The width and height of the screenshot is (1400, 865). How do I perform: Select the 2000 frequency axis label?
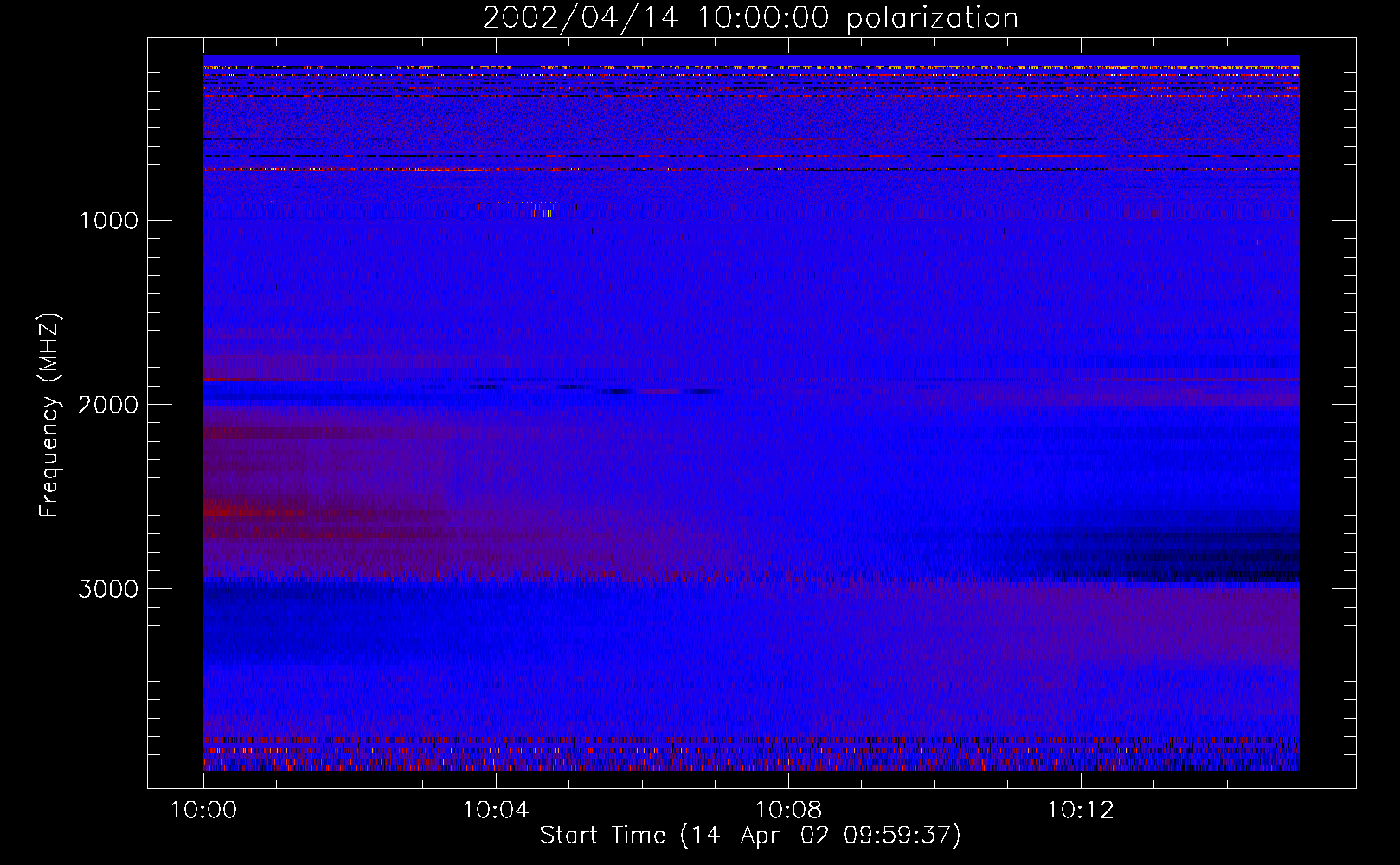tap(108, 405)
